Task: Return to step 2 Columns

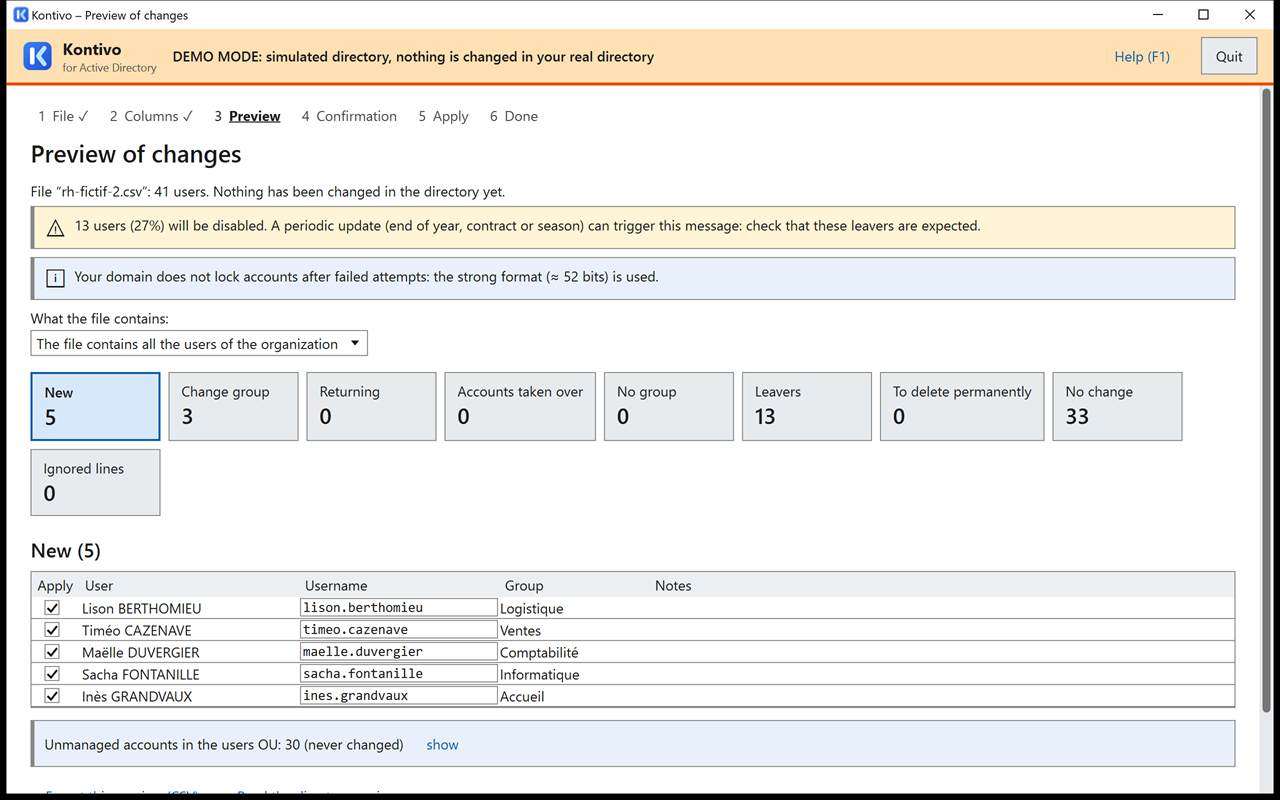Action: (151, 116)
